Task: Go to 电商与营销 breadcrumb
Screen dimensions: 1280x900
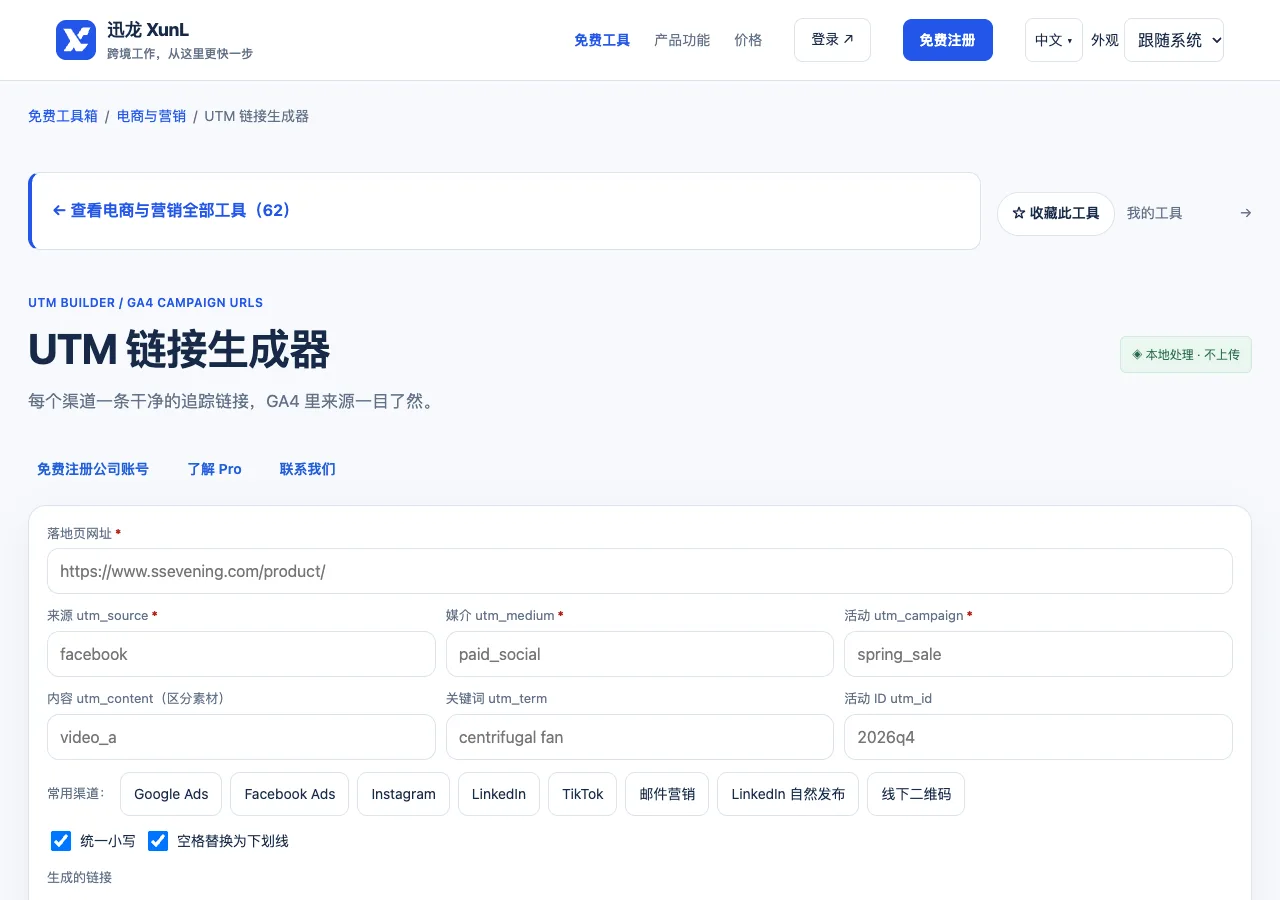Action: coord(151,116)
